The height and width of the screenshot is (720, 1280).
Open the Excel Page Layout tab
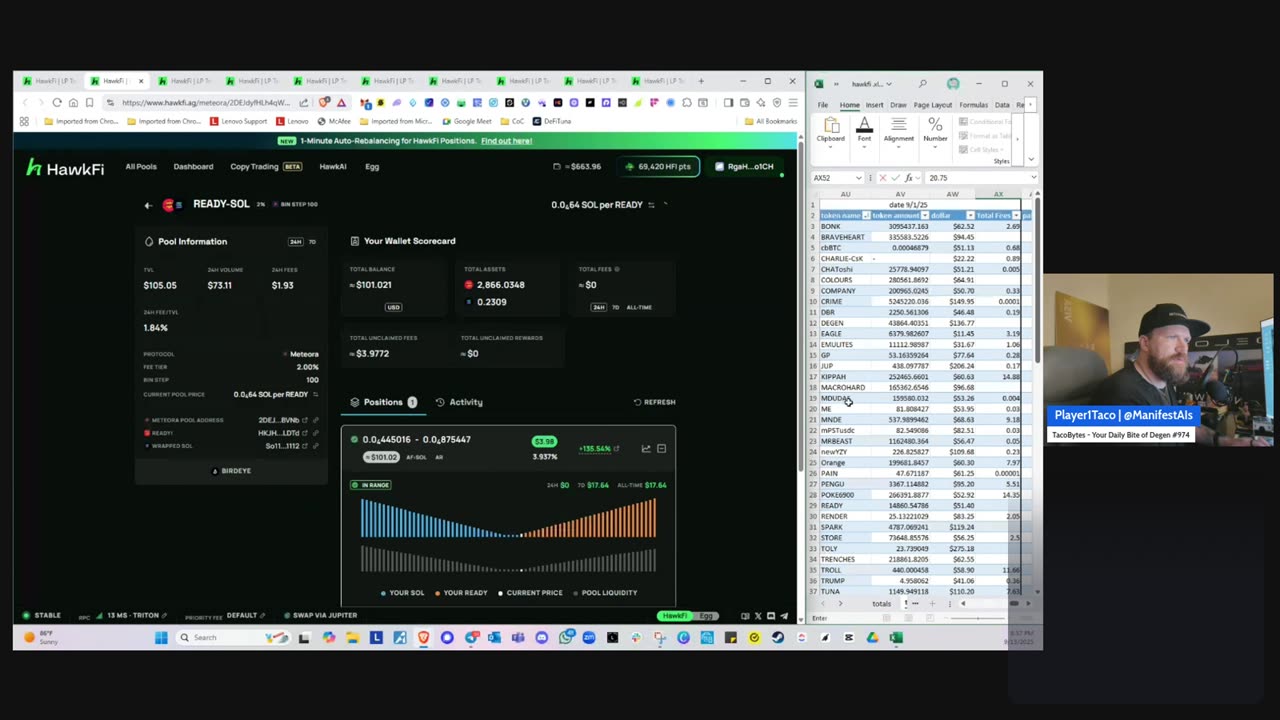932,105
